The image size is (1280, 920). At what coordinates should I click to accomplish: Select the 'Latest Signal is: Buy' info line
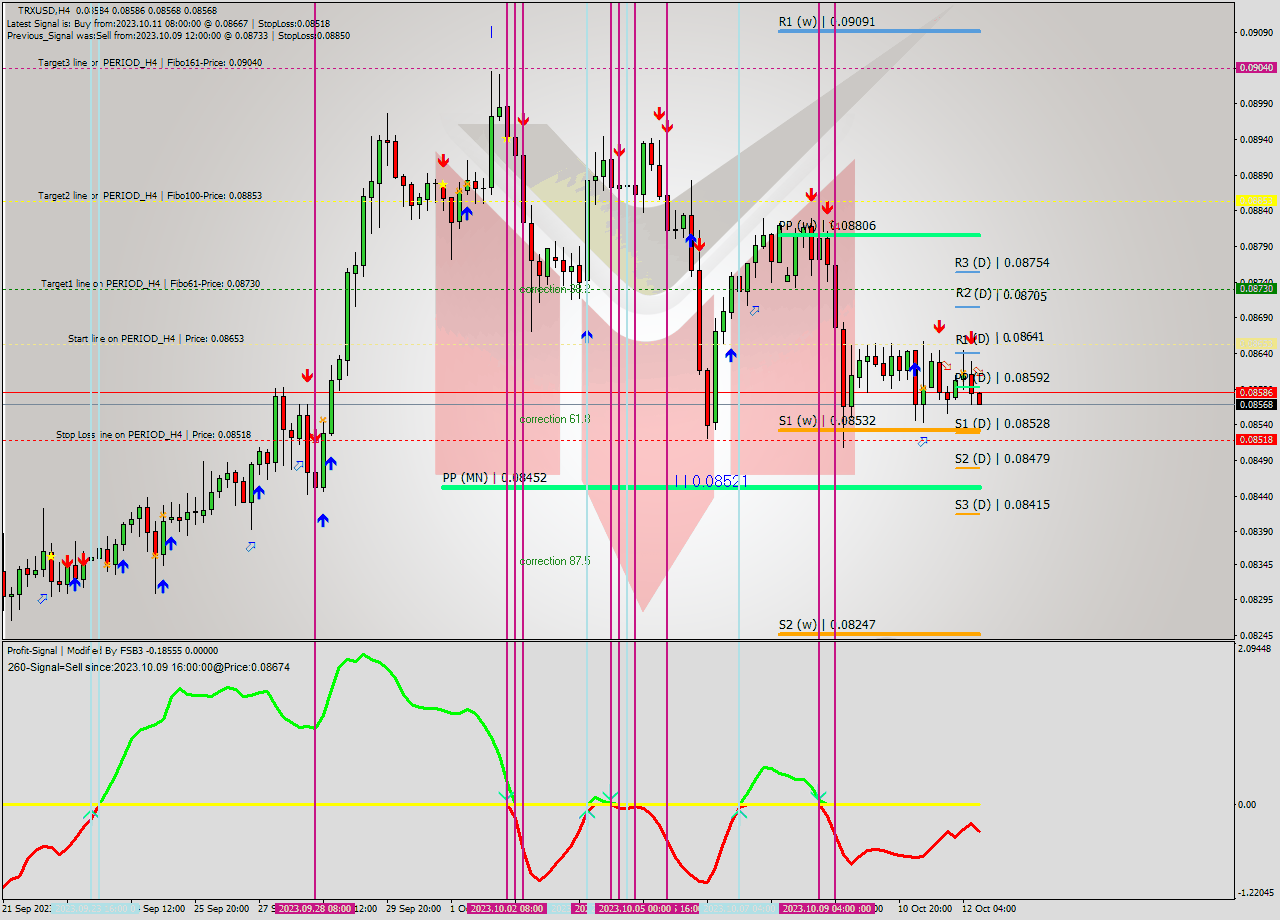tap(168, 22)
